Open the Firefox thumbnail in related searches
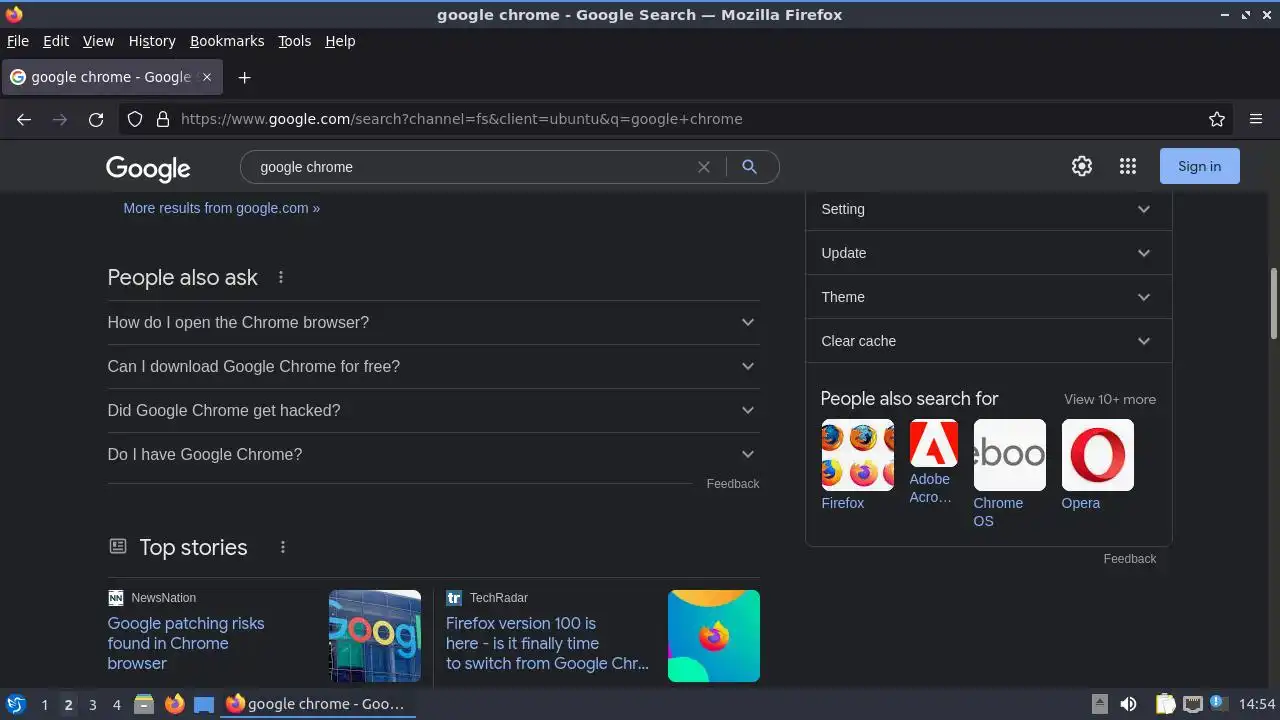The width and height of the screenshot is (1280, 720). pos(857,455)
